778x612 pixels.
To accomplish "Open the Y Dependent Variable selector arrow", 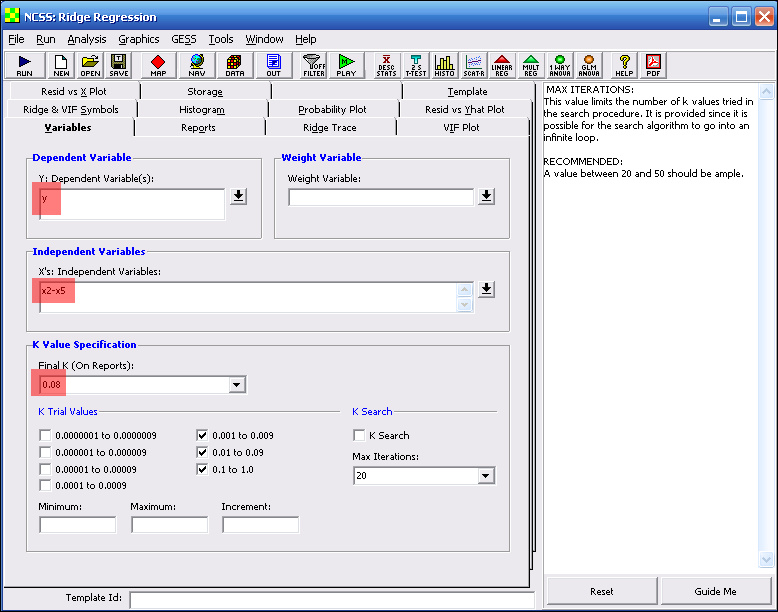I will pos(238,196).
